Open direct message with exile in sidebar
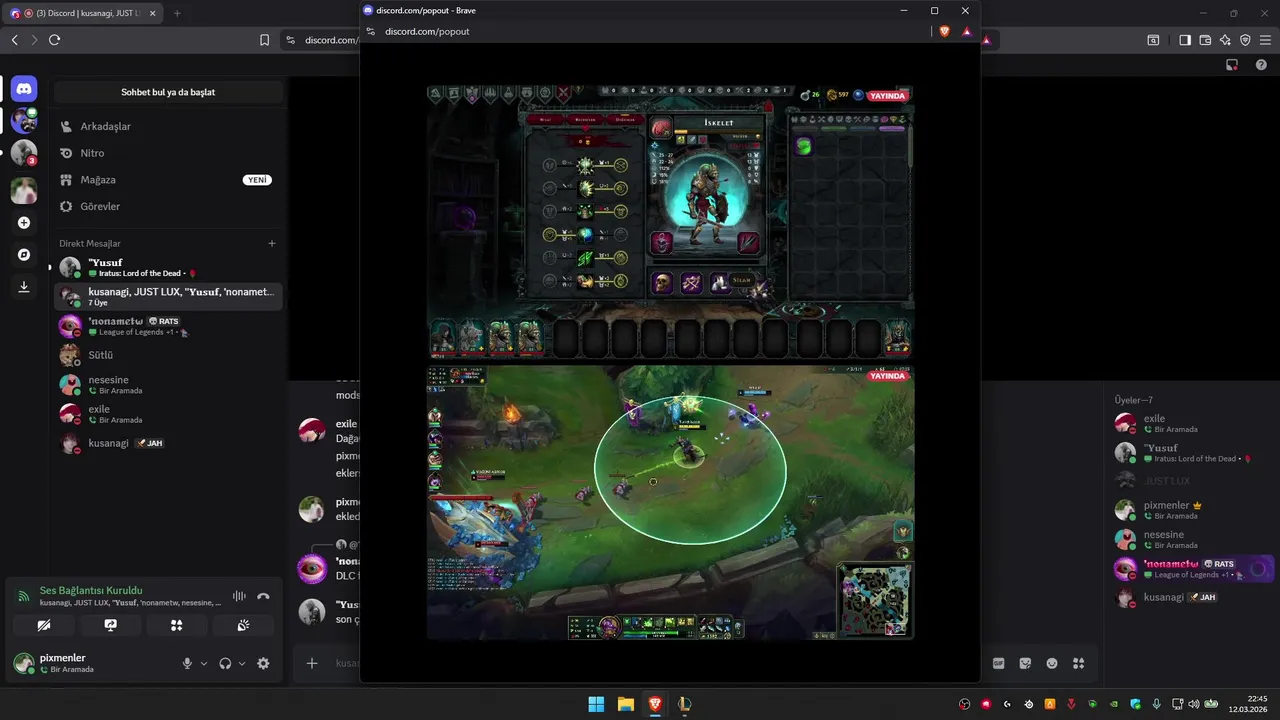The height and width of the screenshot is (720, 1280). tap(168, 414)
